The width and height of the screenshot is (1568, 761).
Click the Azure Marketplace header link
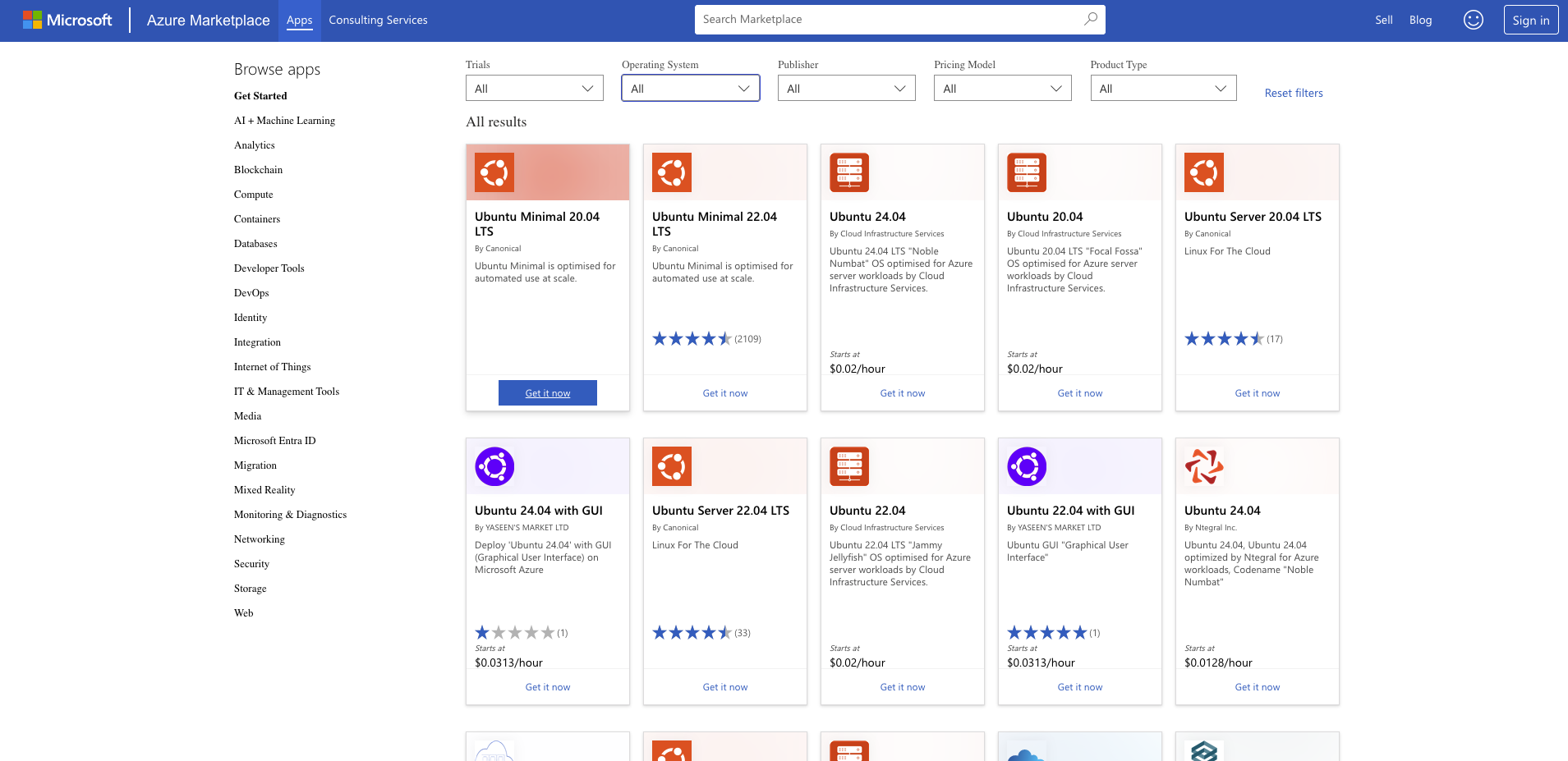pos(209,20)
